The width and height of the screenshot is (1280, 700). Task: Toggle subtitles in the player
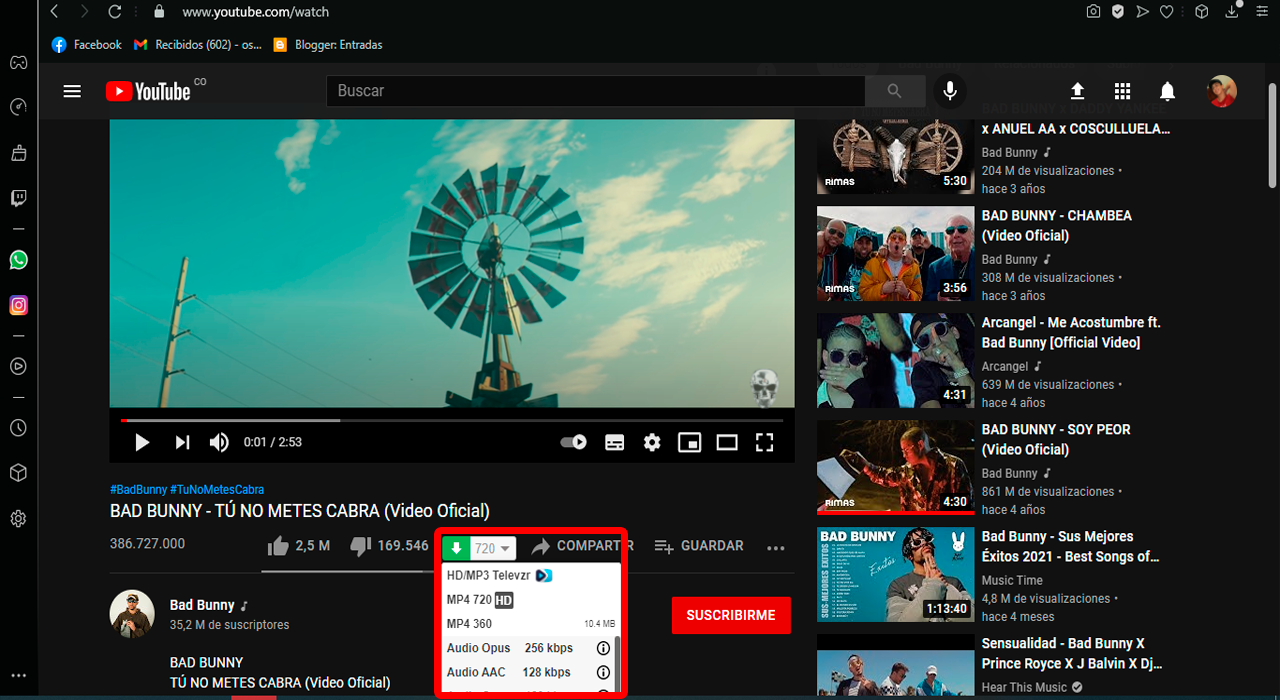point(615,442)
